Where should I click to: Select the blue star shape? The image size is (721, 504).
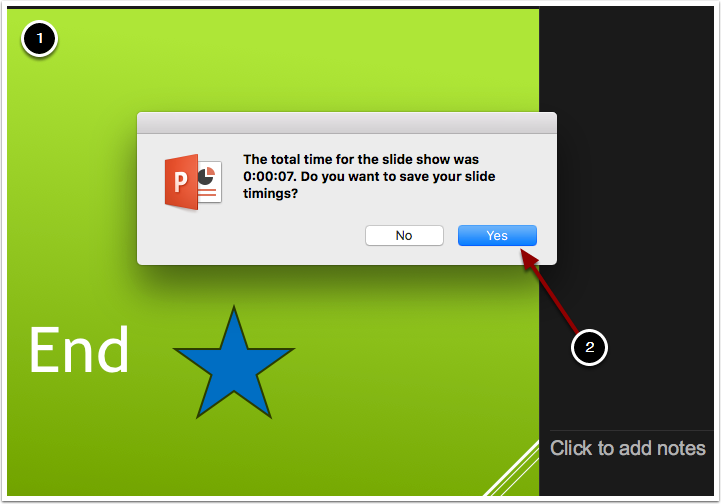234,363
